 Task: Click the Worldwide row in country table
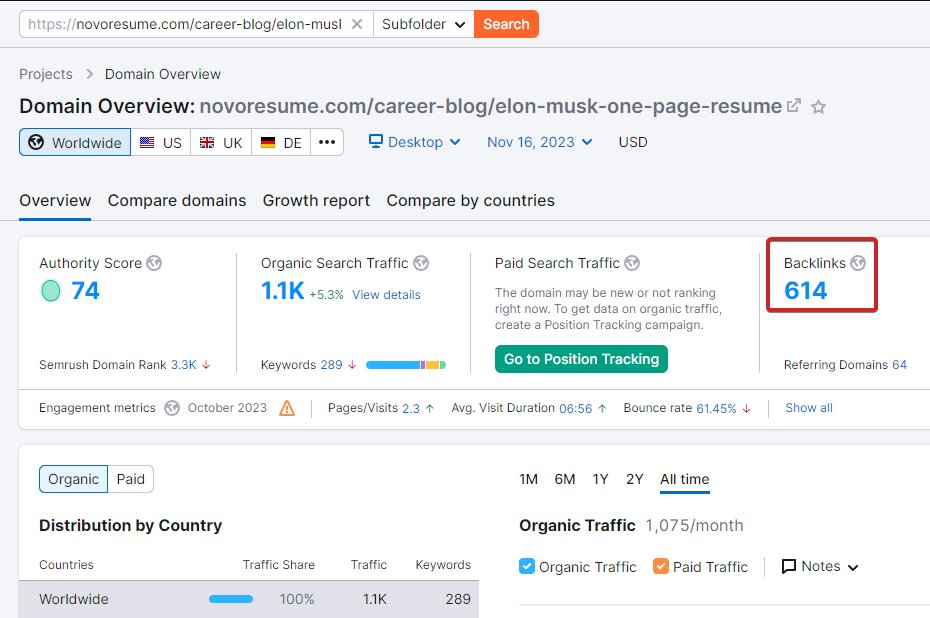pos(249,599)
